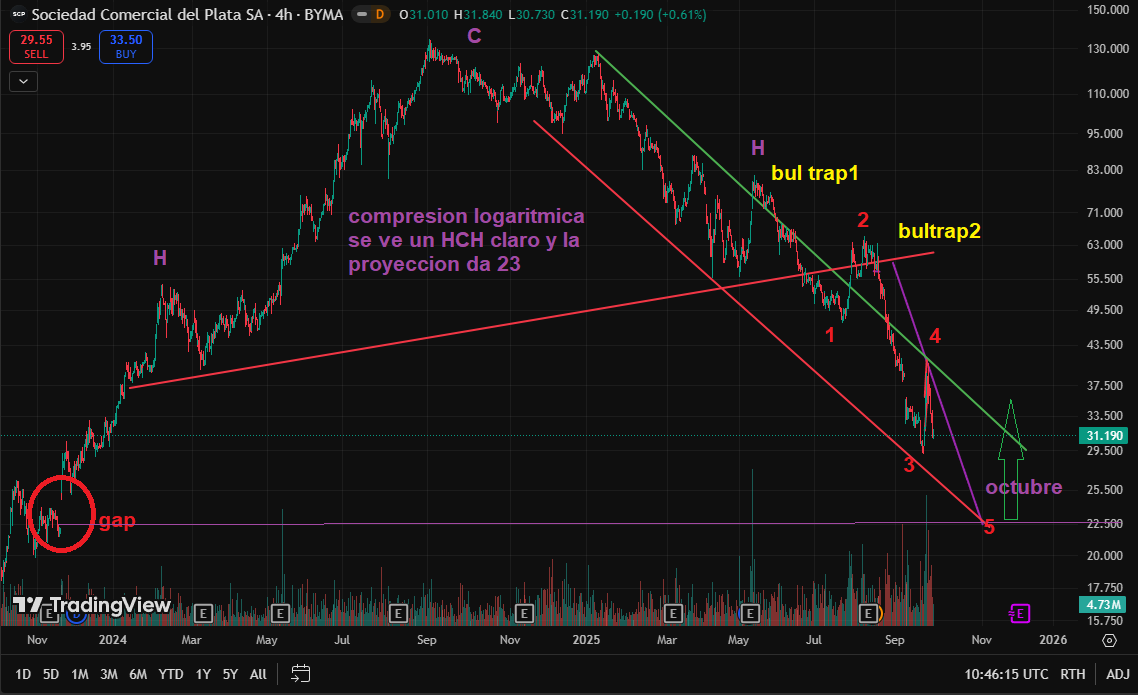1138x695 pixels.
Task: Click the 29.55 SELL button
Action: 36,47
